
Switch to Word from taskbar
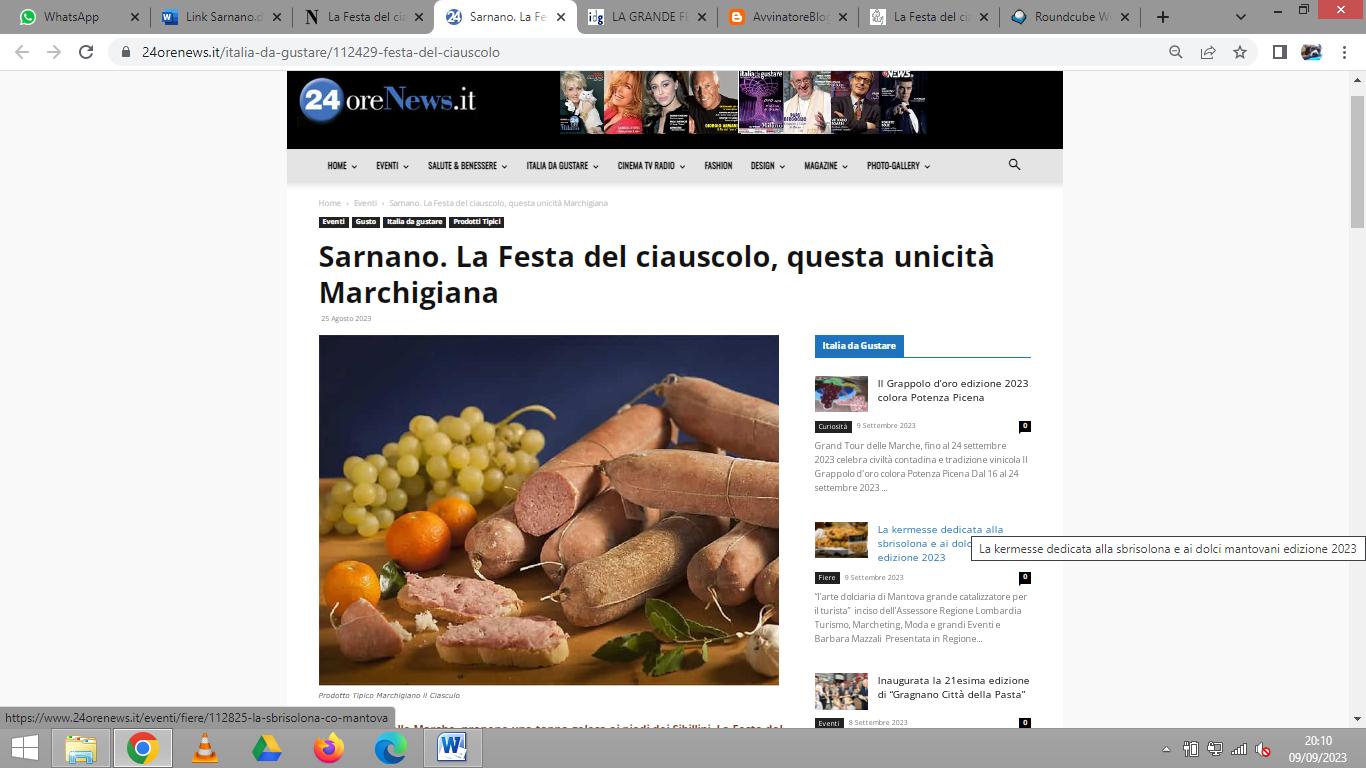point(452,748)
